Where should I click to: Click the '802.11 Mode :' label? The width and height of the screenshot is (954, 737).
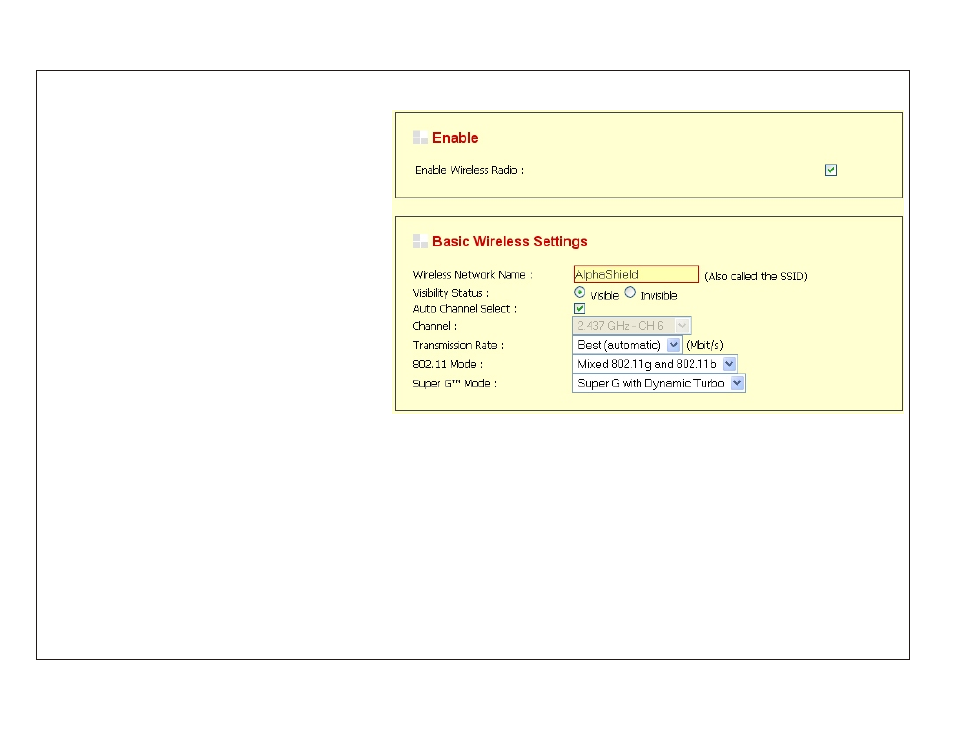tap(447, 364)
